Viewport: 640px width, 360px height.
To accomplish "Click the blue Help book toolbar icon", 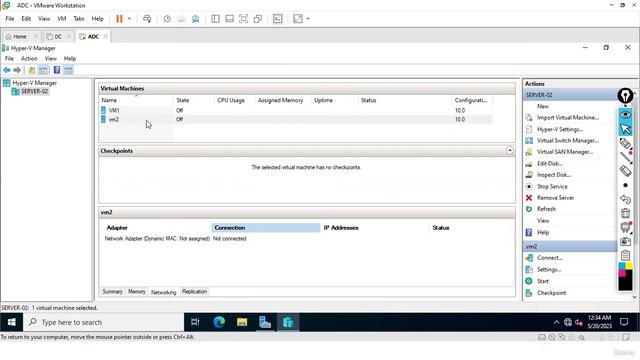I will point(57,70).
